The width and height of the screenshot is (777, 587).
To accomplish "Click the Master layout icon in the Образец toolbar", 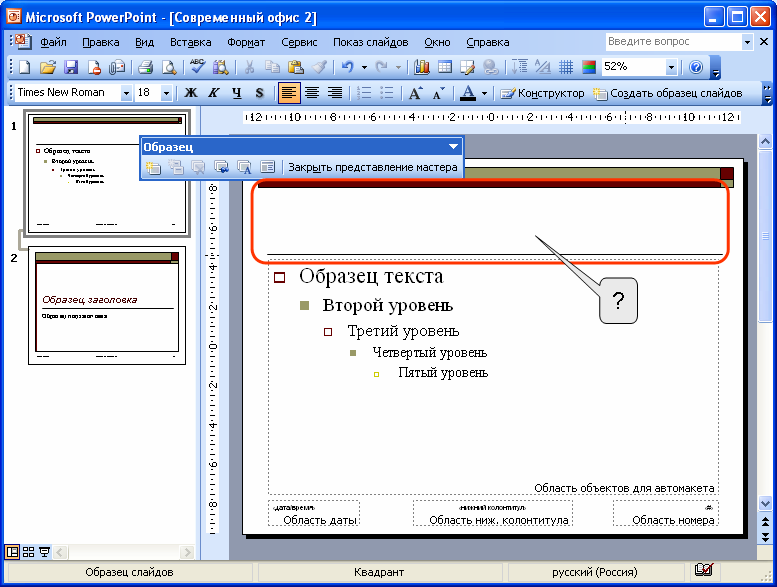I will point(268,167).
